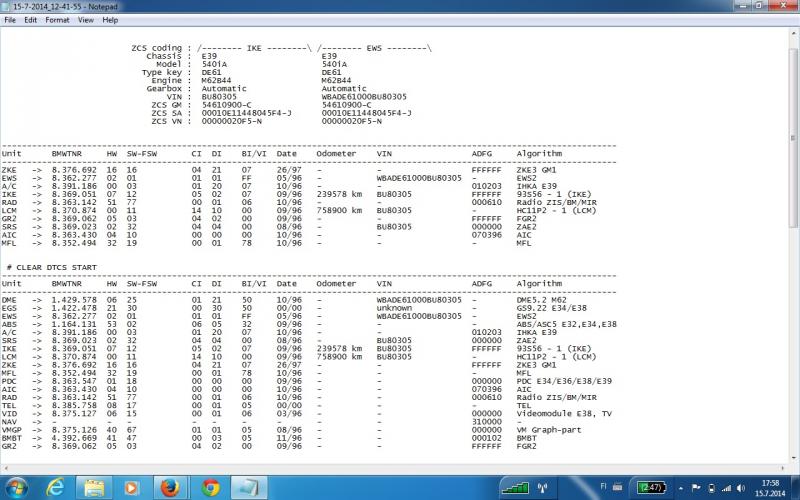The height and width of the screenshot is (500, 800).
Task: Click the 'GS9.22 E34/E38' algorithm text
Action: pyautogui.click(x=552, y=308)
